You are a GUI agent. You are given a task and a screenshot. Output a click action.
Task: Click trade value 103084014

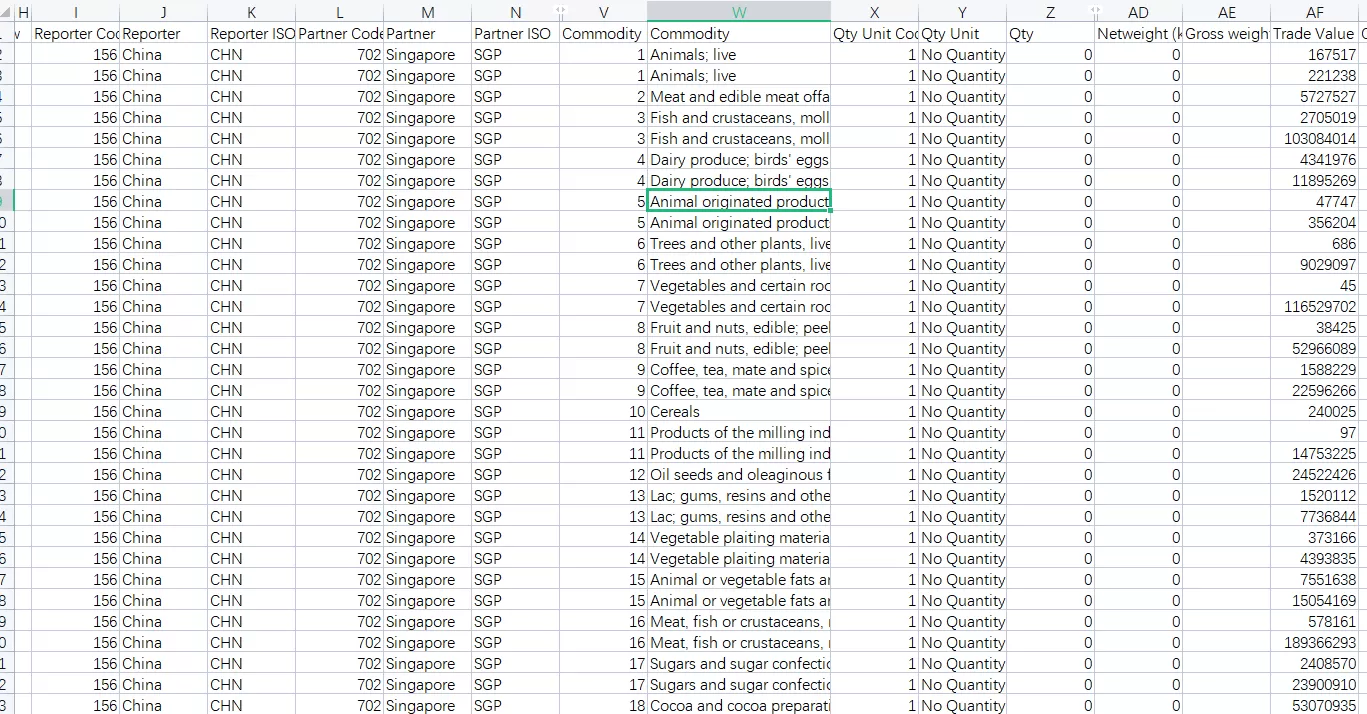[x=1314, y=138]
